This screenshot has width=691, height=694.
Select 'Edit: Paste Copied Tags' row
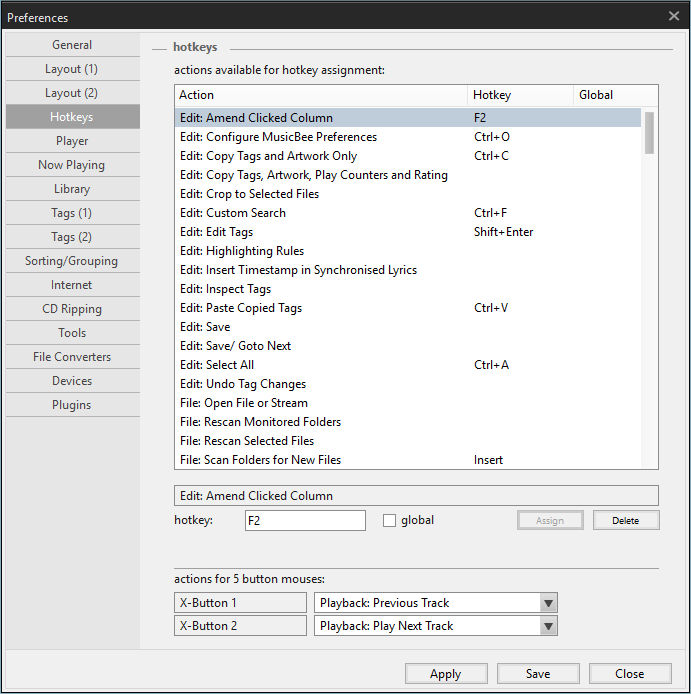tap(408, 308)
